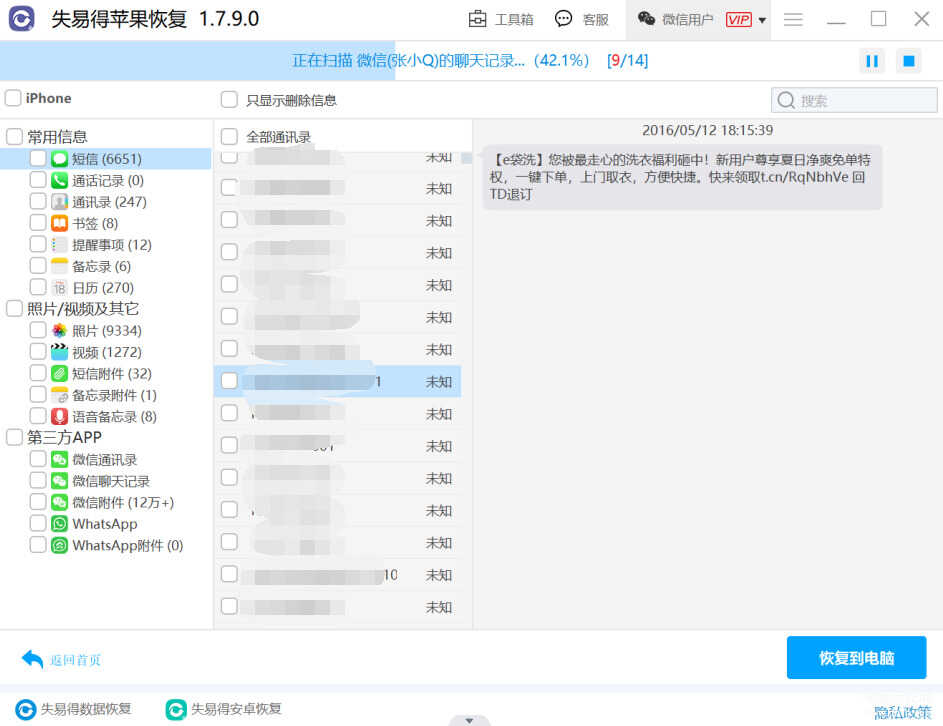Select the 微信聊天记录 icon

tap(59, 481)
